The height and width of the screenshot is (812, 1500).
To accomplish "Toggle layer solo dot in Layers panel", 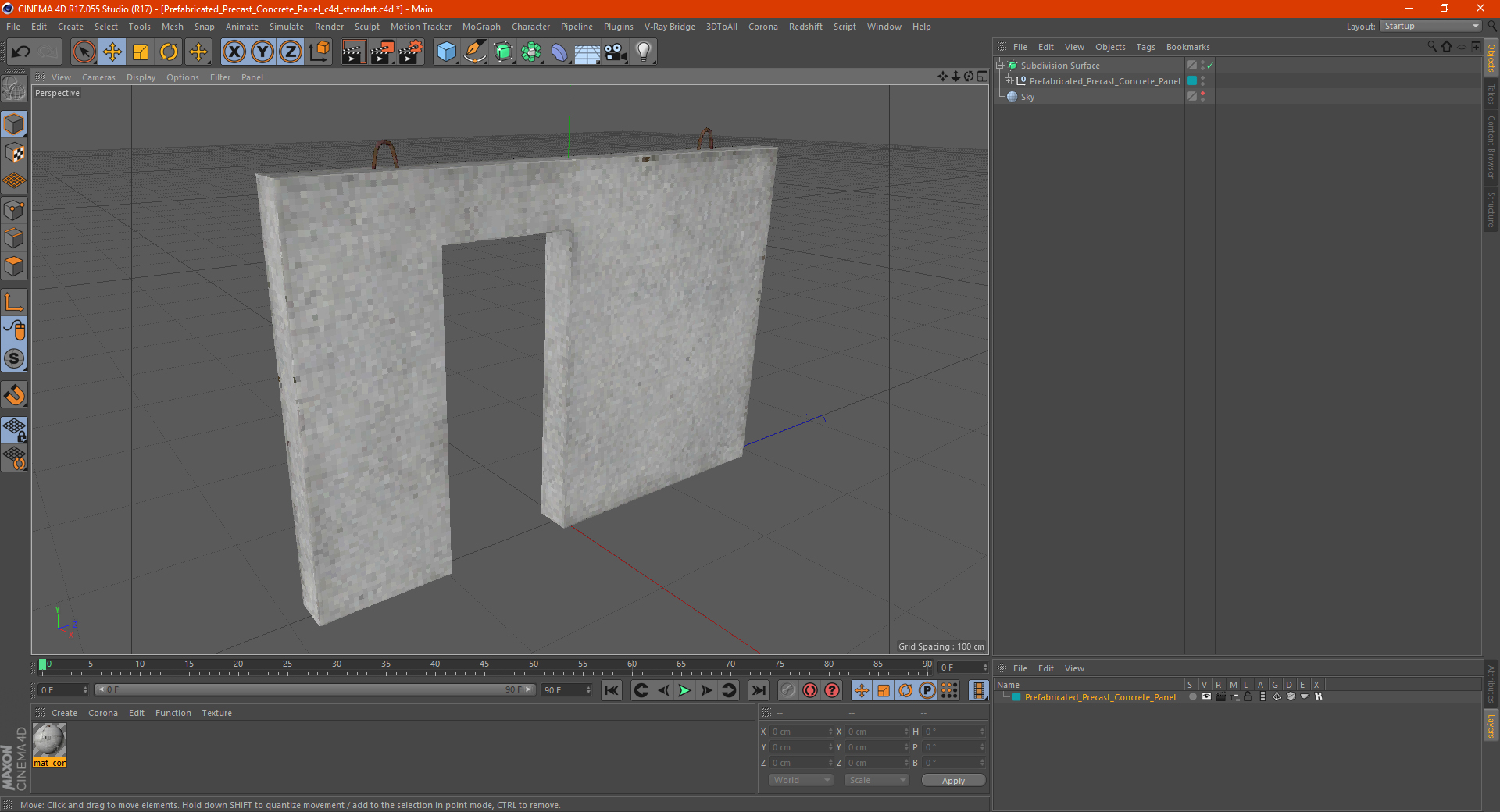I will click(1192, 696).
